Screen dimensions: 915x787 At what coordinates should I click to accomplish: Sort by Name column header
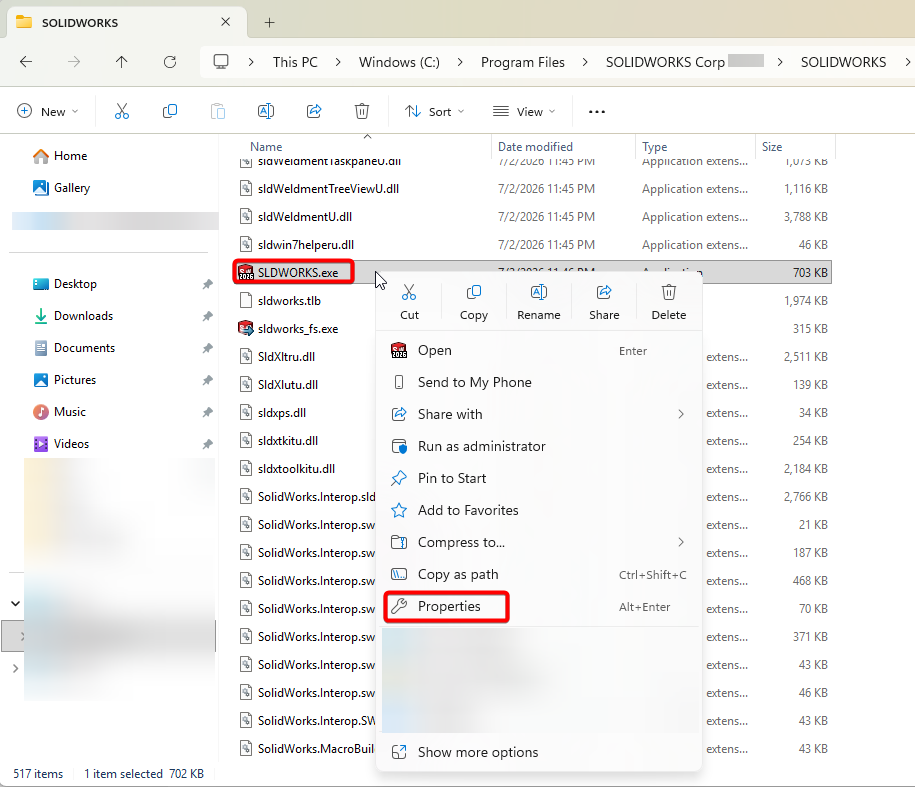[x=266, y=147]
